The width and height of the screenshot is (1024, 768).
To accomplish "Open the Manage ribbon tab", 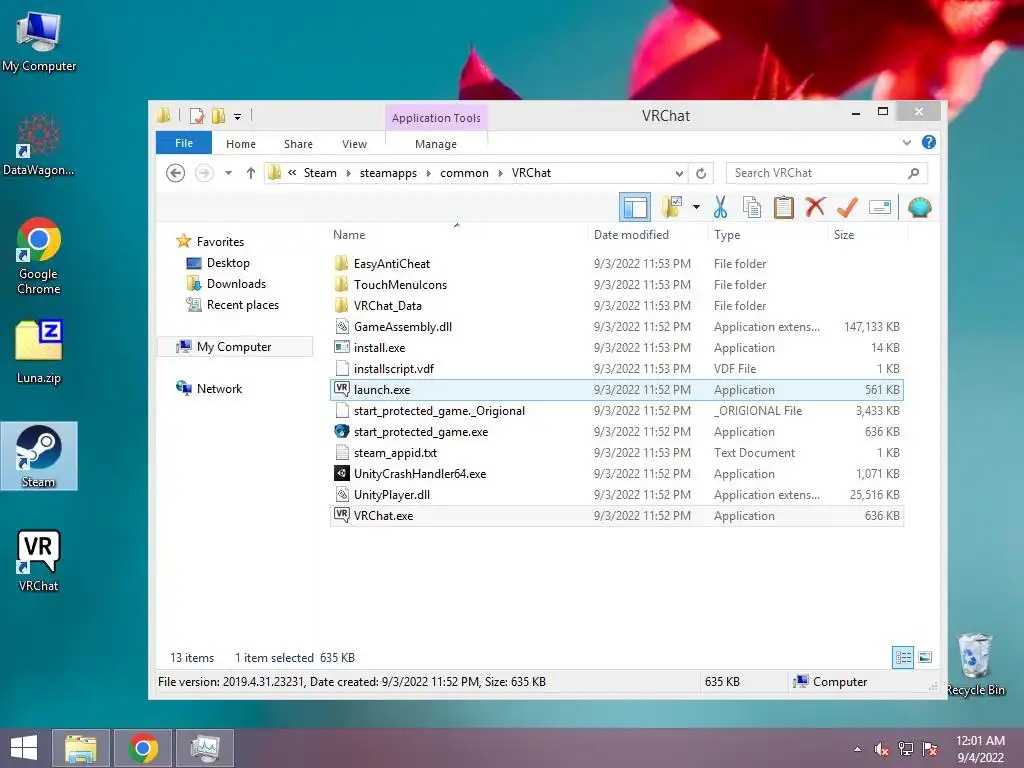I will tap(436, 144).
